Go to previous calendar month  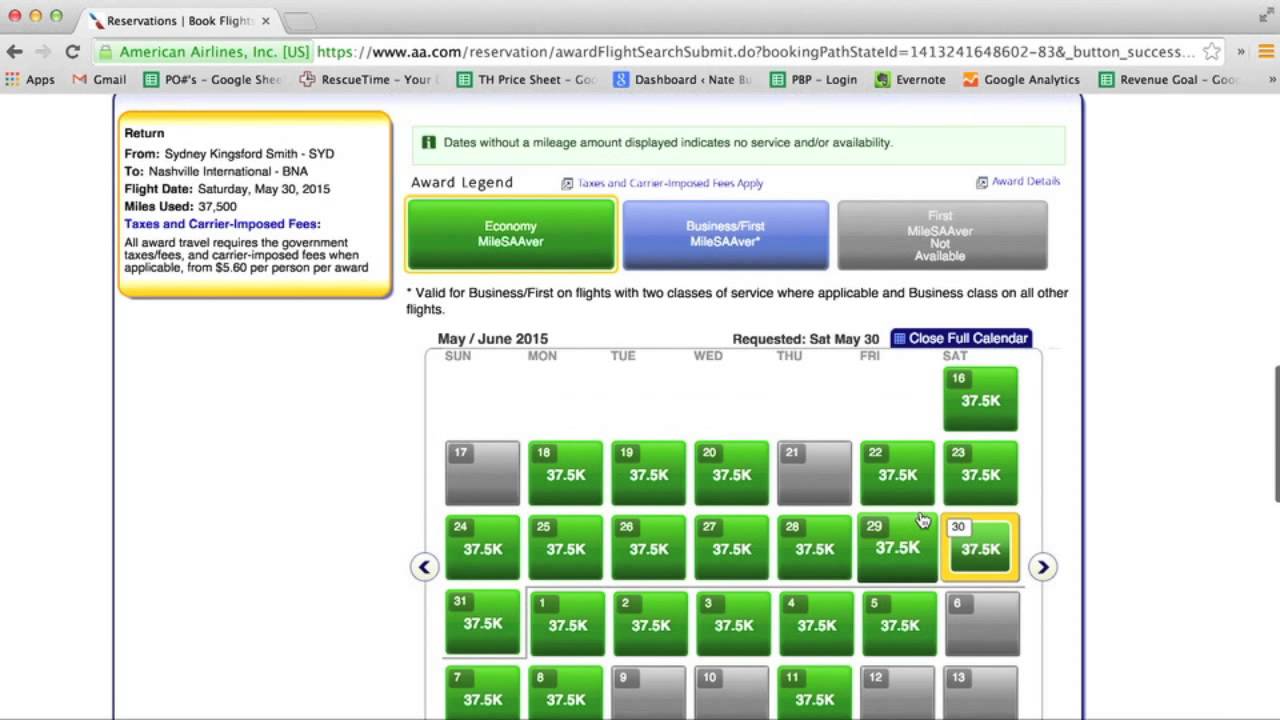(424, 567)
